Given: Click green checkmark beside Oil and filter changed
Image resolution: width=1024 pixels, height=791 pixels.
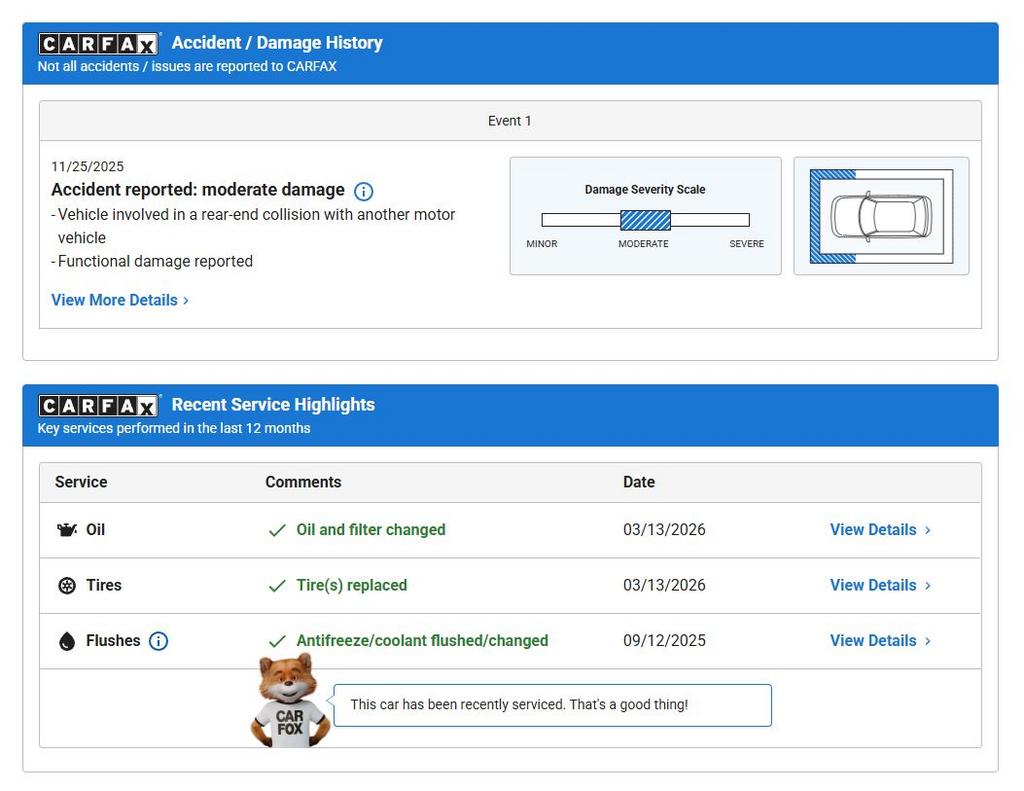Looking at the screenshot, I should click(x=277, y=530).
